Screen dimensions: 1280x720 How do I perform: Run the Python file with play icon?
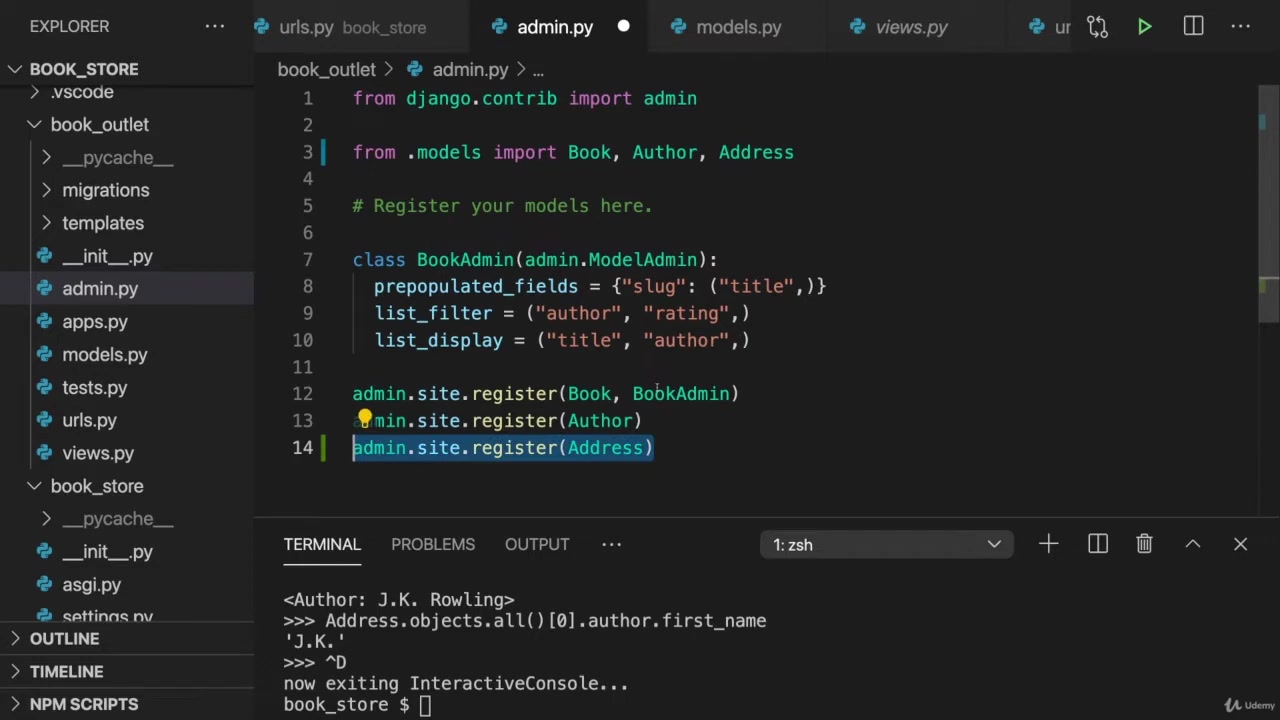click(x=1144, y=27)
